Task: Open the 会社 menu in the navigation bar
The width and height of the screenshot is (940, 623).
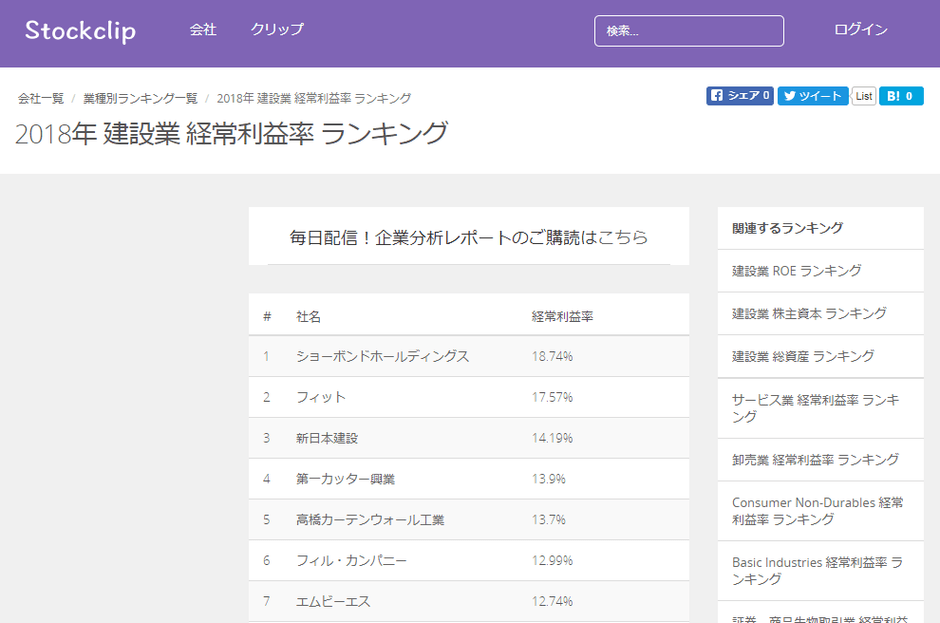Action: (x=204, y=31)
